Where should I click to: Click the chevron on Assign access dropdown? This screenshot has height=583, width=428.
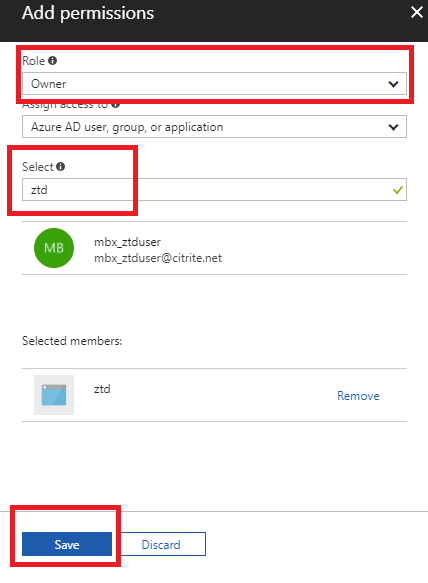pos(393,127)
